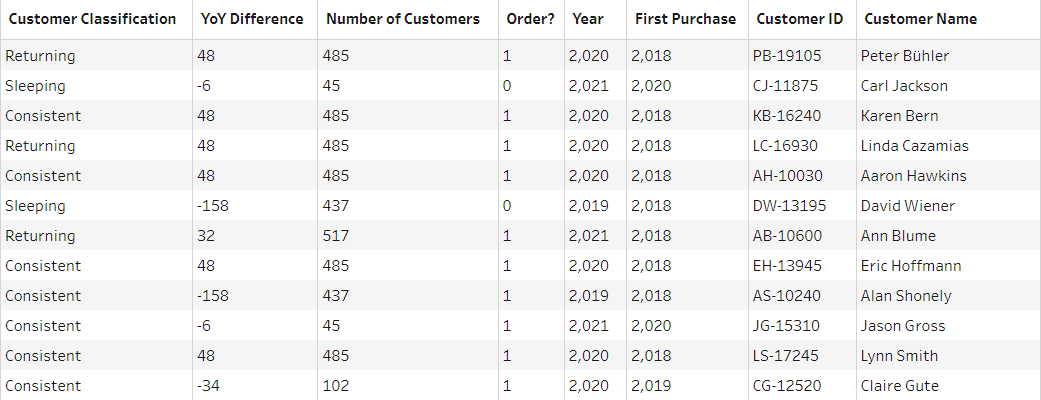1041x400 pixels.
Task: Select the YoY Difference column header
Action: click(250, 19)
